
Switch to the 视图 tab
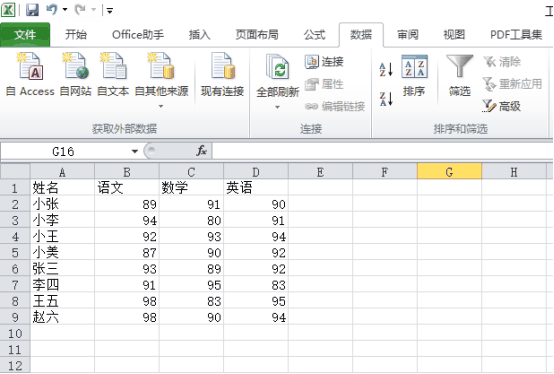coord(454,35)
